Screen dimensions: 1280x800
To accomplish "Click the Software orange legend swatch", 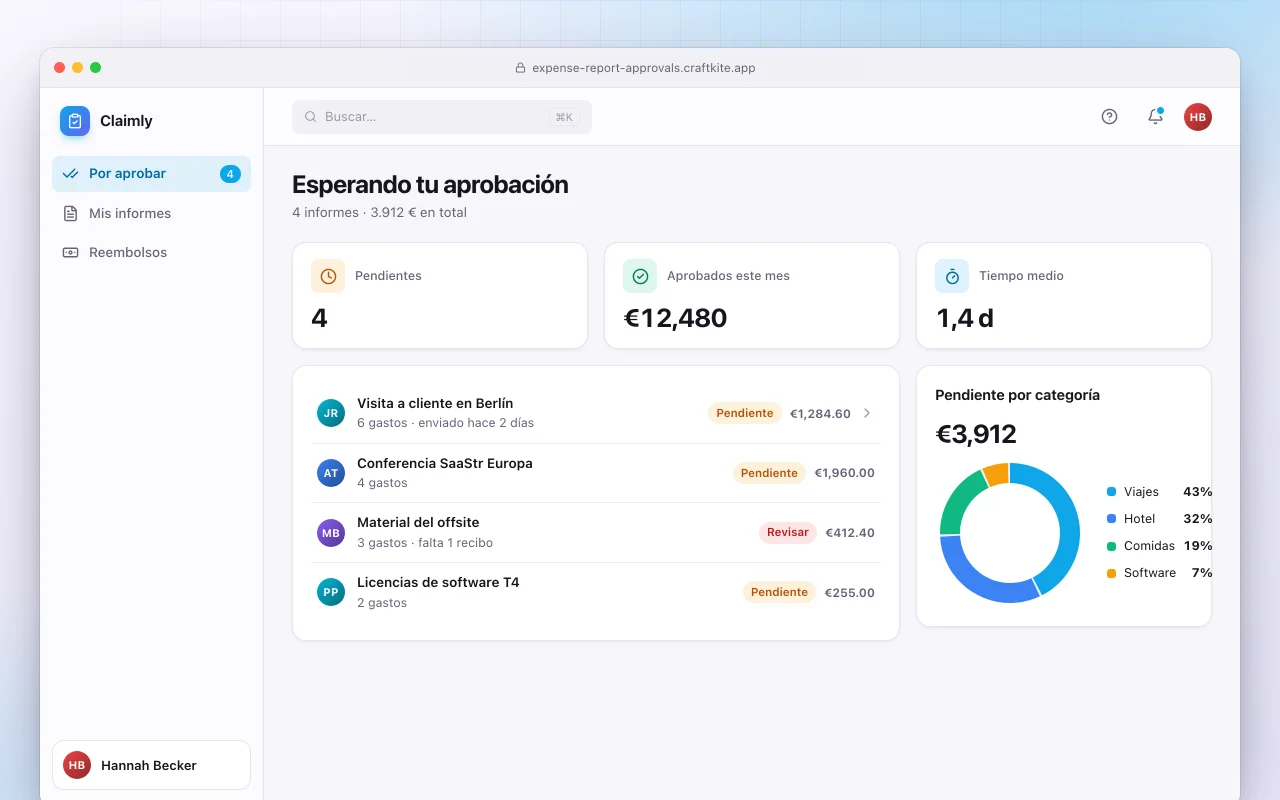I will 1111,573.
